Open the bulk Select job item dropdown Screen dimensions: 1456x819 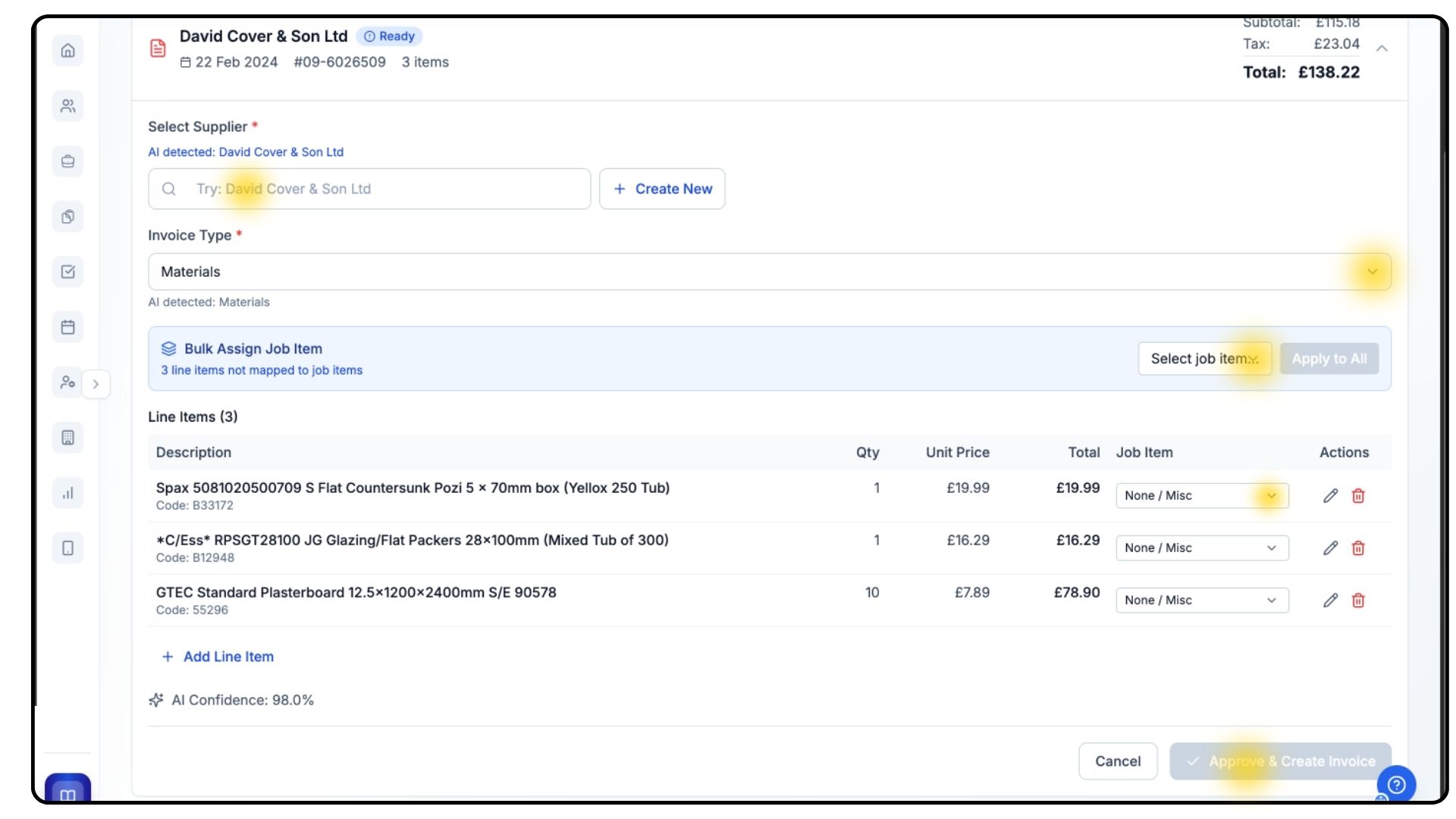click(x=1204, y=359)
